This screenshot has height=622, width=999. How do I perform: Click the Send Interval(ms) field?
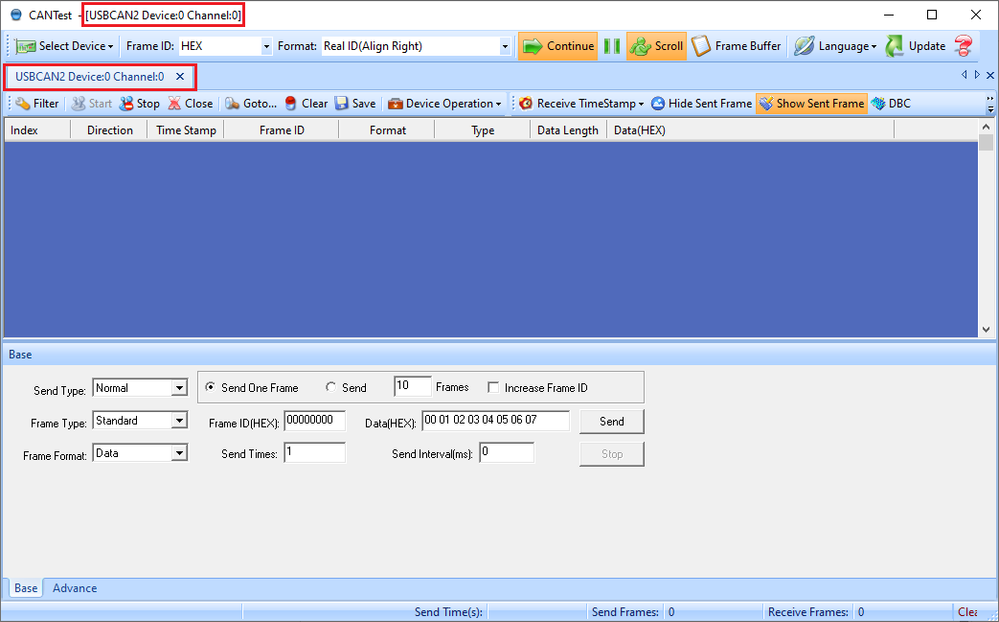507,452
